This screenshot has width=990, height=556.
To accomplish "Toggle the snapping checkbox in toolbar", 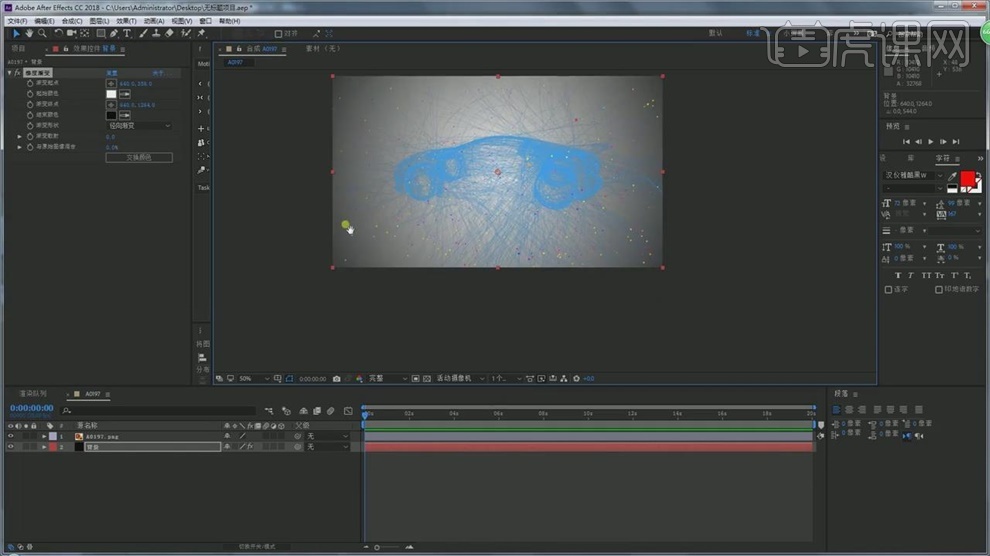I will (278, 34).
